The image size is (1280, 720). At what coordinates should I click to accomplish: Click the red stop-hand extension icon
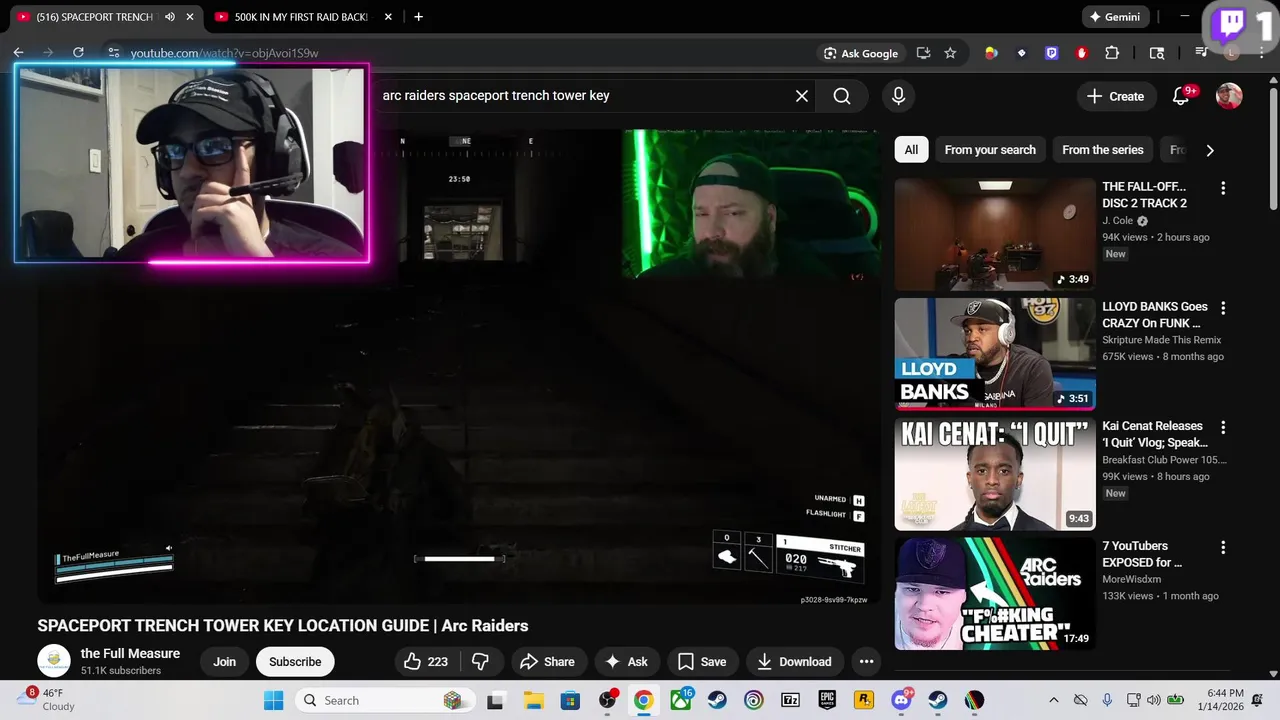(x=1082, y=53)
